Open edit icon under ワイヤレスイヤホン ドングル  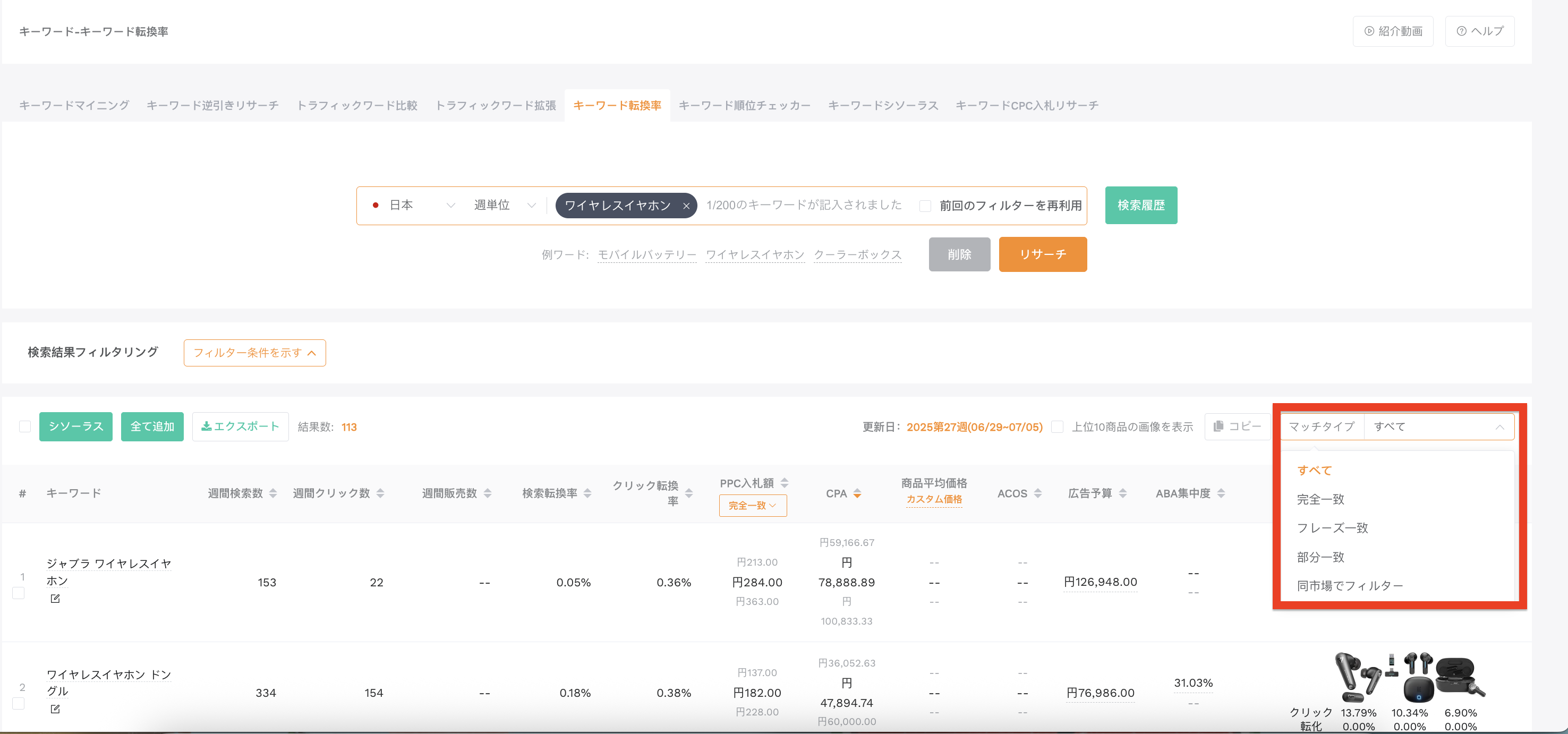coord(55,709)
